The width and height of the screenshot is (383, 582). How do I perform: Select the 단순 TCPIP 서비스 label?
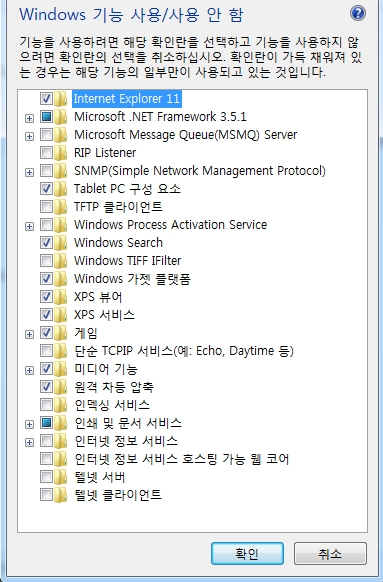coord(184,351)
